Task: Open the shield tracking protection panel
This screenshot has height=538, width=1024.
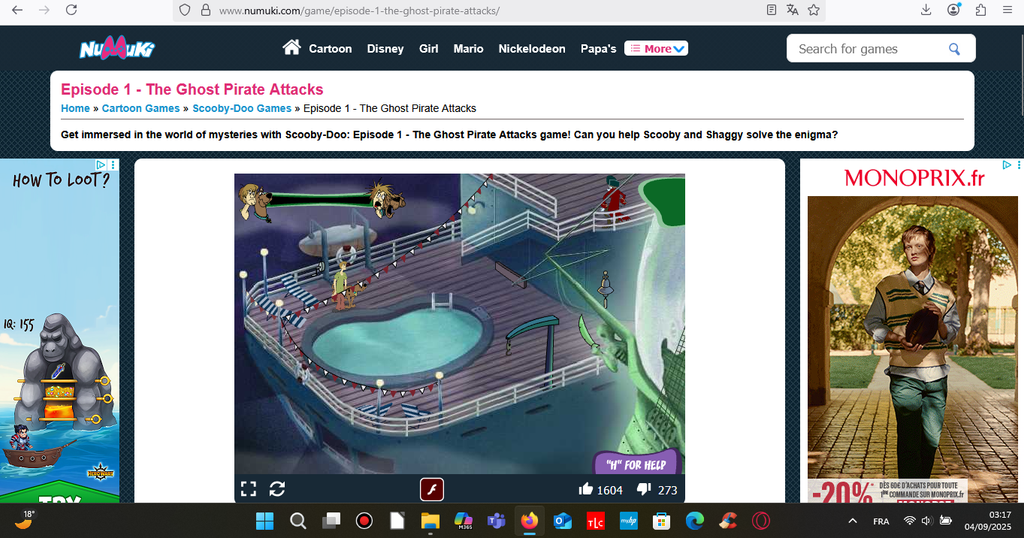Action: 185,10
